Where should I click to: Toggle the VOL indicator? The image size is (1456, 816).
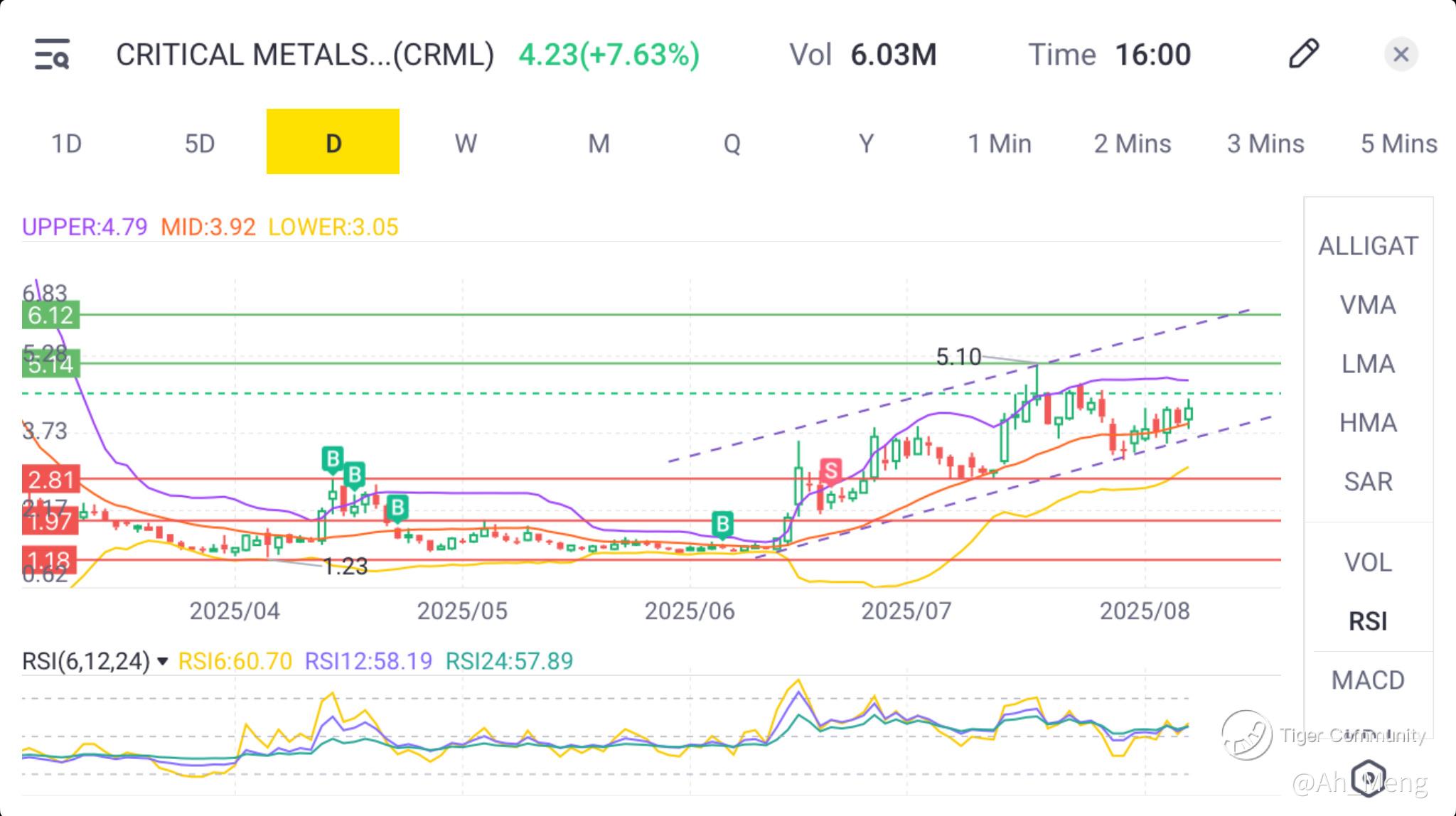pyautogui.click(x=1368, y=562)
